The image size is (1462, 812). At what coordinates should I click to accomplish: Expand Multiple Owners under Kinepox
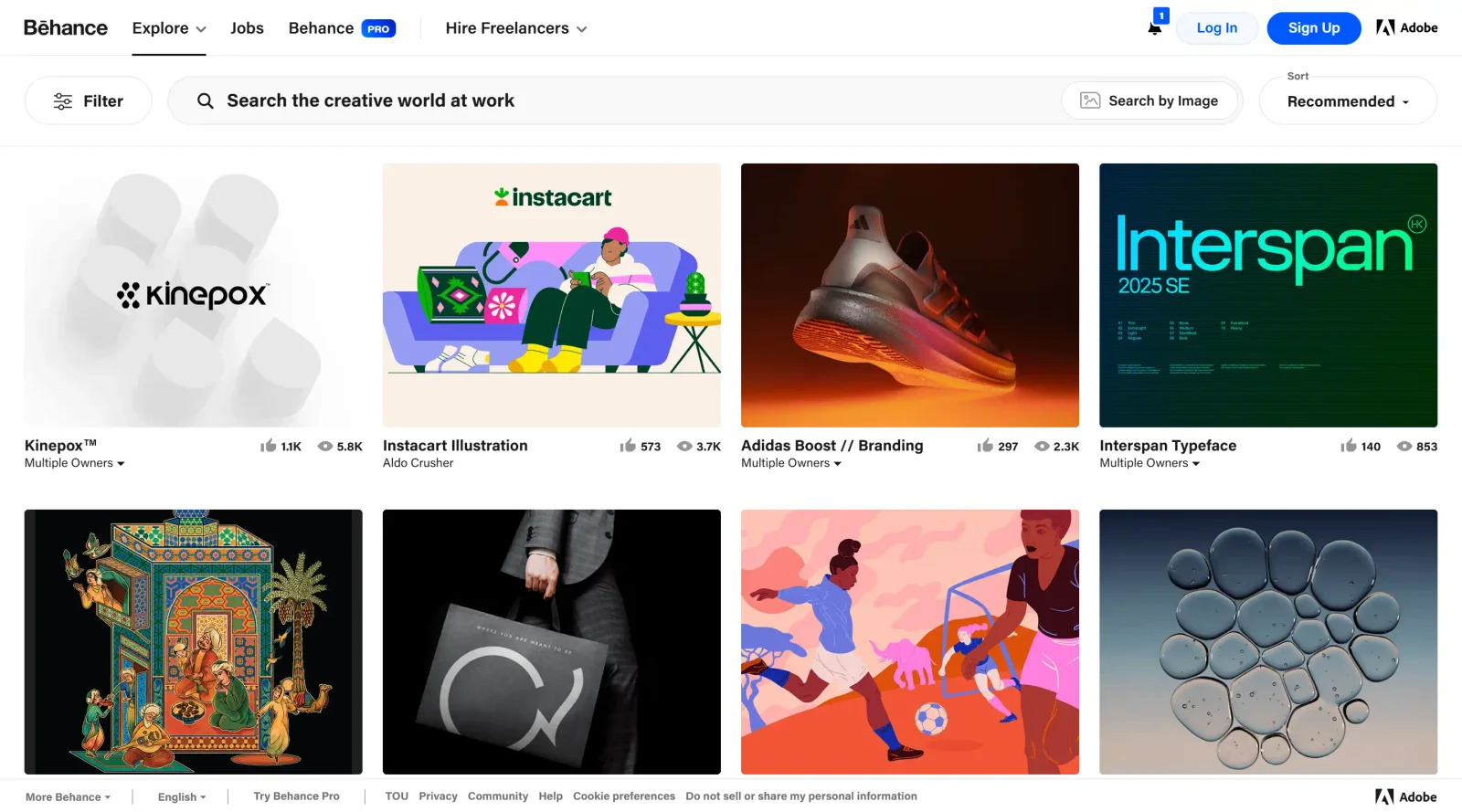click(75, 463)
